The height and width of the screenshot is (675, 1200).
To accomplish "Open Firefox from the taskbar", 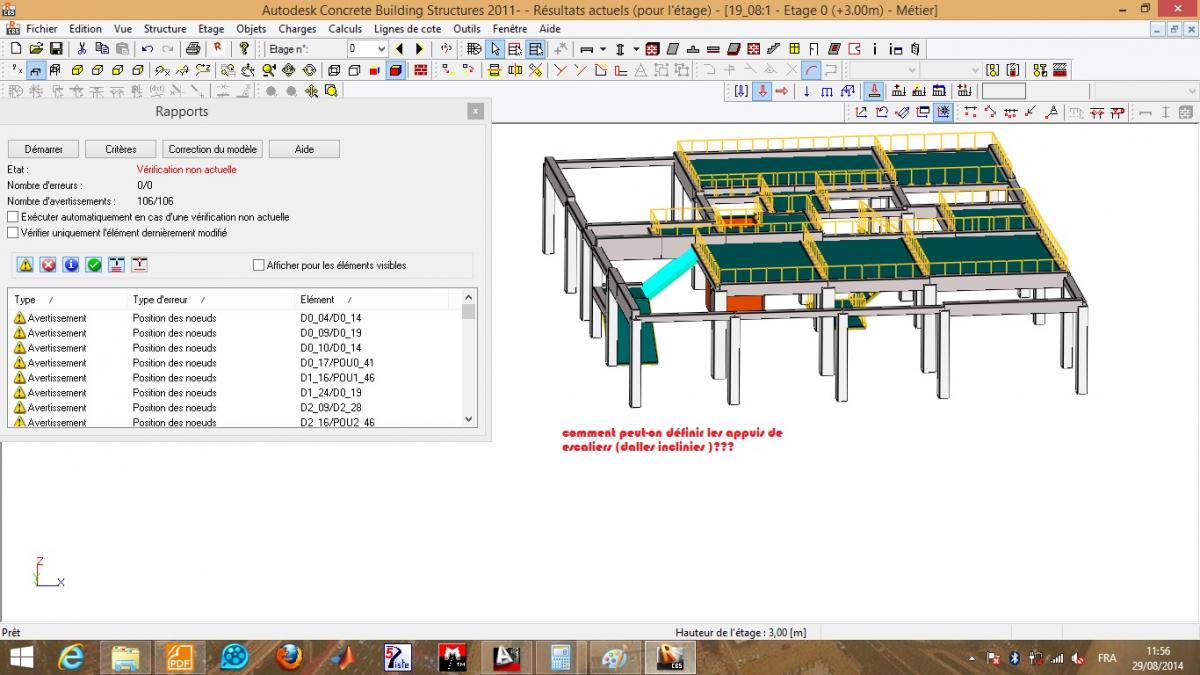I will point(289,657).
